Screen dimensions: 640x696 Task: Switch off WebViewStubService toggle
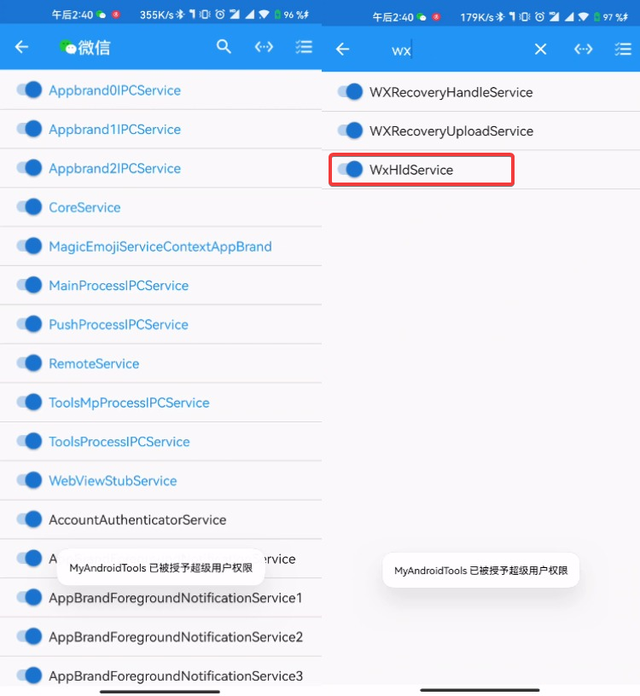tap(29, 481)
